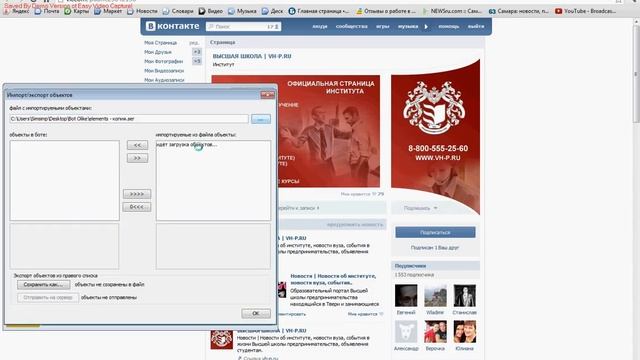Viewport: 640px width, 360px height.
Task: Click the +3 friends counter badge
Action: (x=197, y=52)
